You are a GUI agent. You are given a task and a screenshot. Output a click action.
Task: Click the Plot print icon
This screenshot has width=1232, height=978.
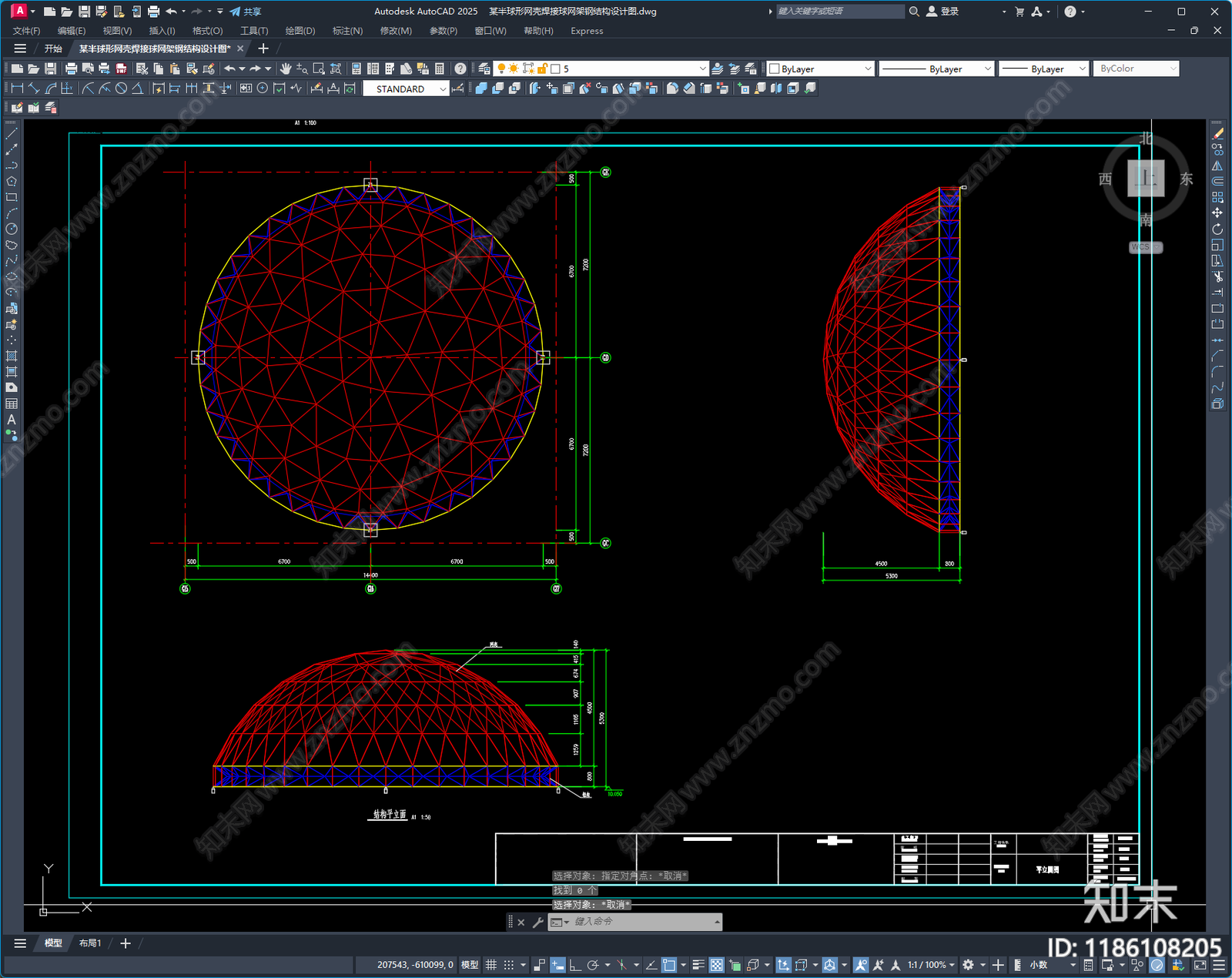pos(71,69)
